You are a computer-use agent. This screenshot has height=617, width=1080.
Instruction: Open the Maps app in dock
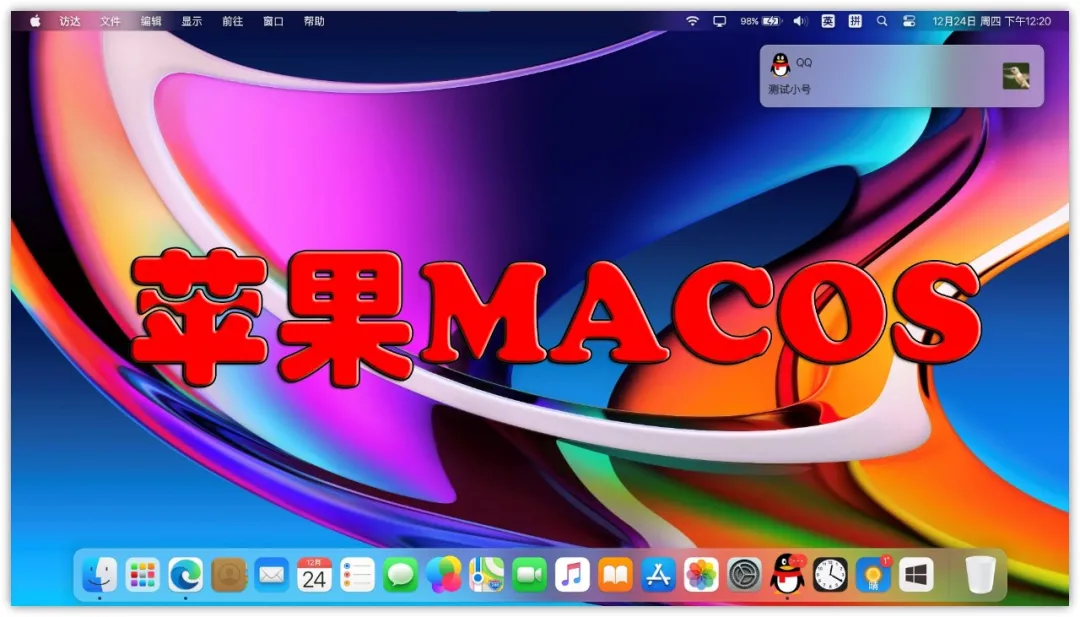coord(486,574)
